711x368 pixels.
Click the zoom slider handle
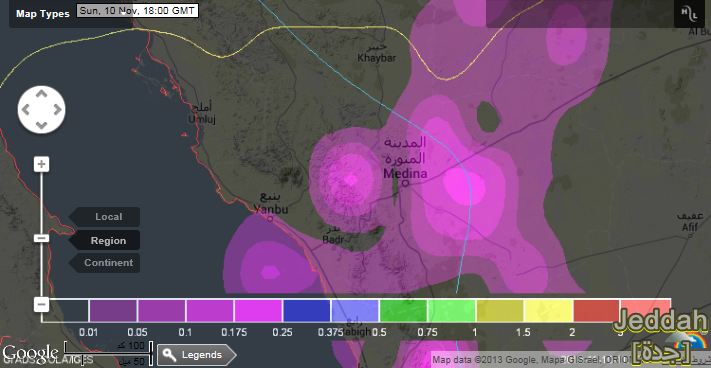point(41,238)
